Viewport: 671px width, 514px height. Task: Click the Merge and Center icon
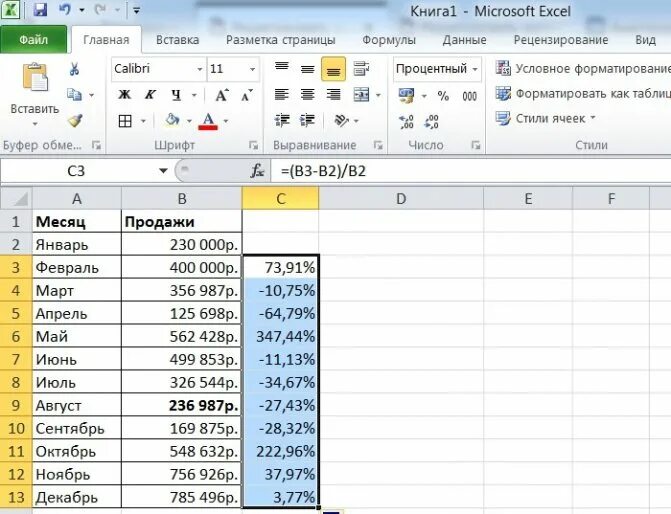pyautogui.click(x=362, y=95)
